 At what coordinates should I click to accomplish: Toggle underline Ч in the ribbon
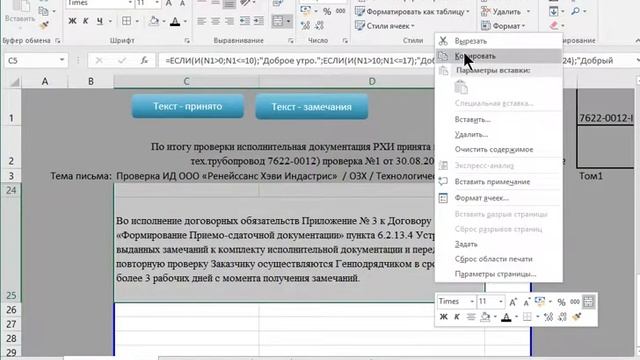[x=100, y=21]
